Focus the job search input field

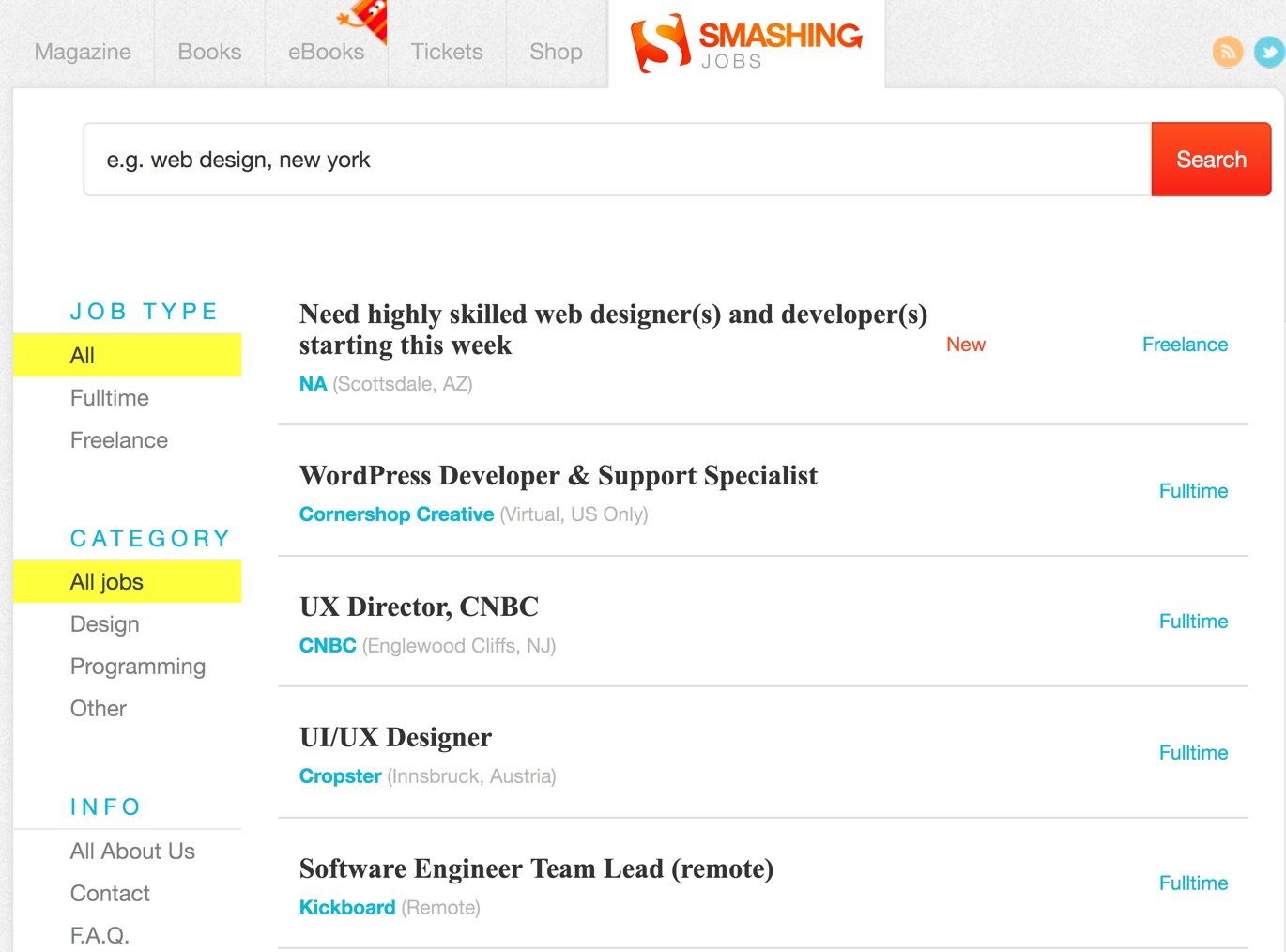(618, 160)
